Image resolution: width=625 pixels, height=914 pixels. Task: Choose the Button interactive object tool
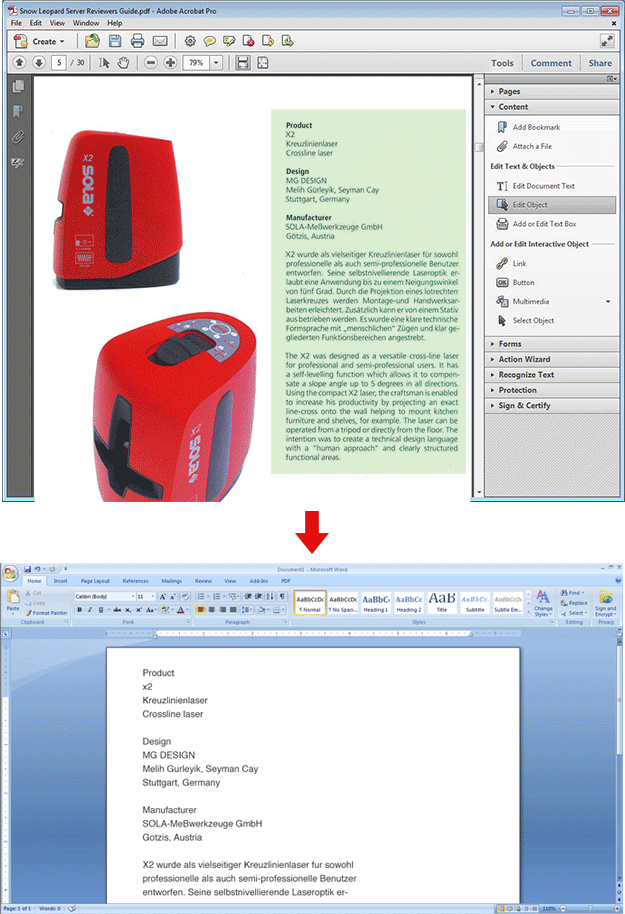[515, 283]
